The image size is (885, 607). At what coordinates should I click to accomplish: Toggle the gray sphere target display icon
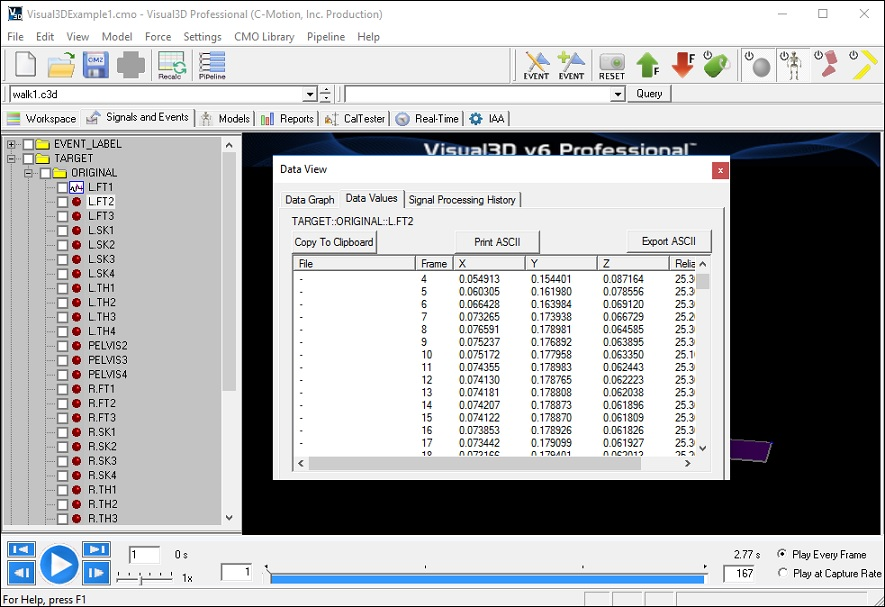[x=758, y=65]
